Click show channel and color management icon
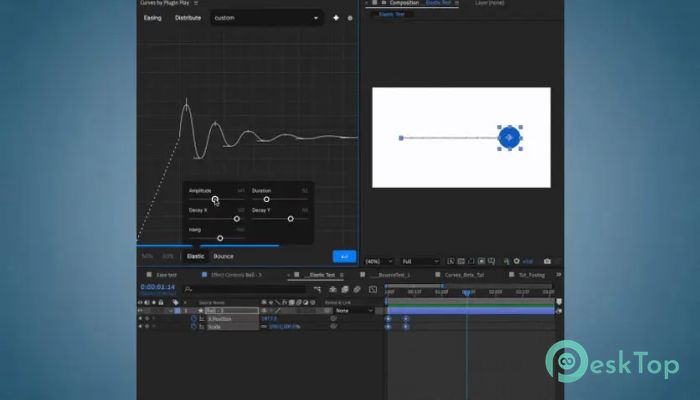The width and height of the screenshot is (700, 400). 507,261
